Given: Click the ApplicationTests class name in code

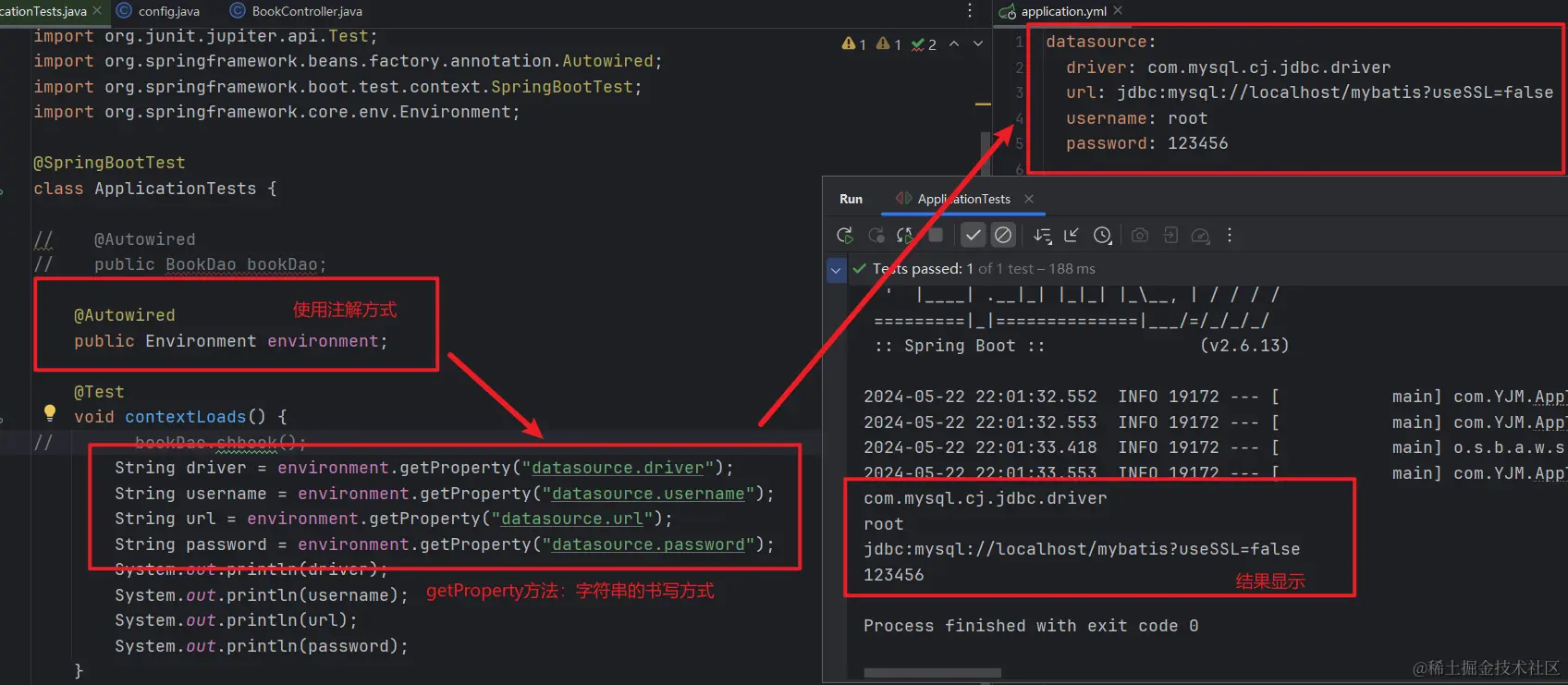Looking at the screenshot, I should click(x=176, y=189).
